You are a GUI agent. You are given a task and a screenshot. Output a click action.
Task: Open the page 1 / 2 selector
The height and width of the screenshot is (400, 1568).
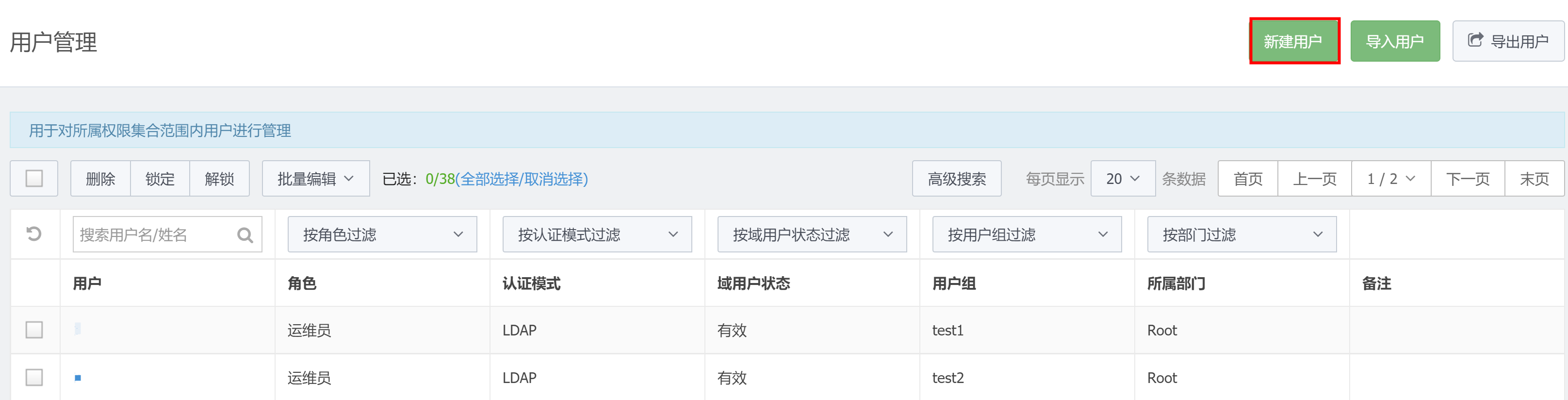[1391, 178]
